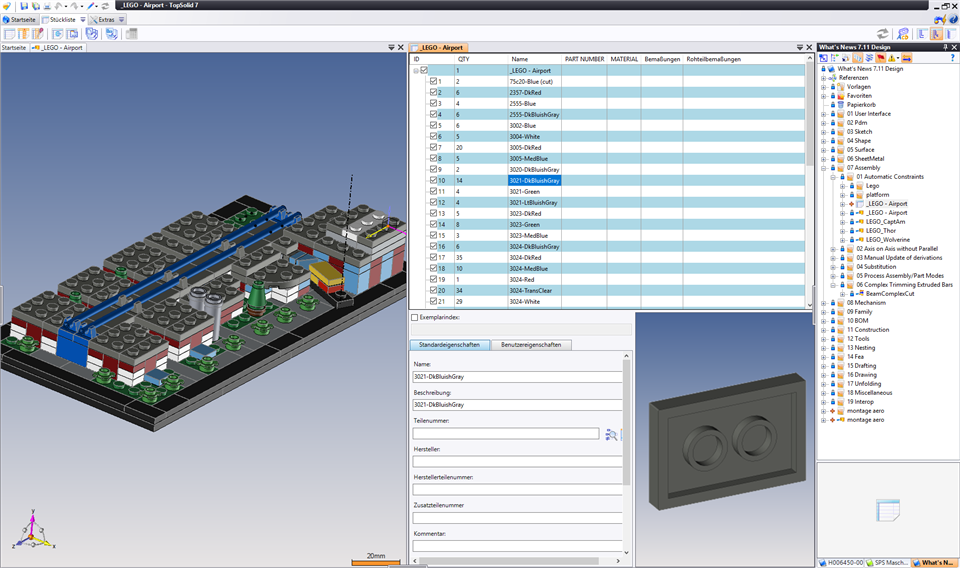Click first blue square icon in project panel toolbar

tap(823, 58)
